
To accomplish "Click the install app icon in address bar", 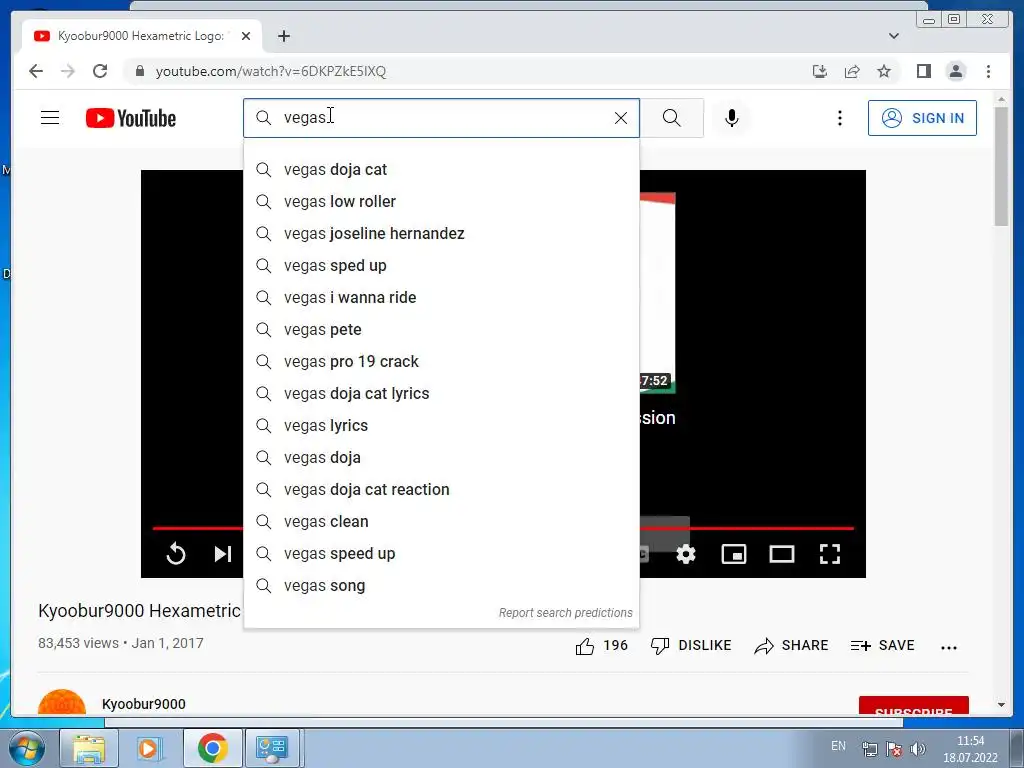I will pyautogui.click(x=820, y=71).
